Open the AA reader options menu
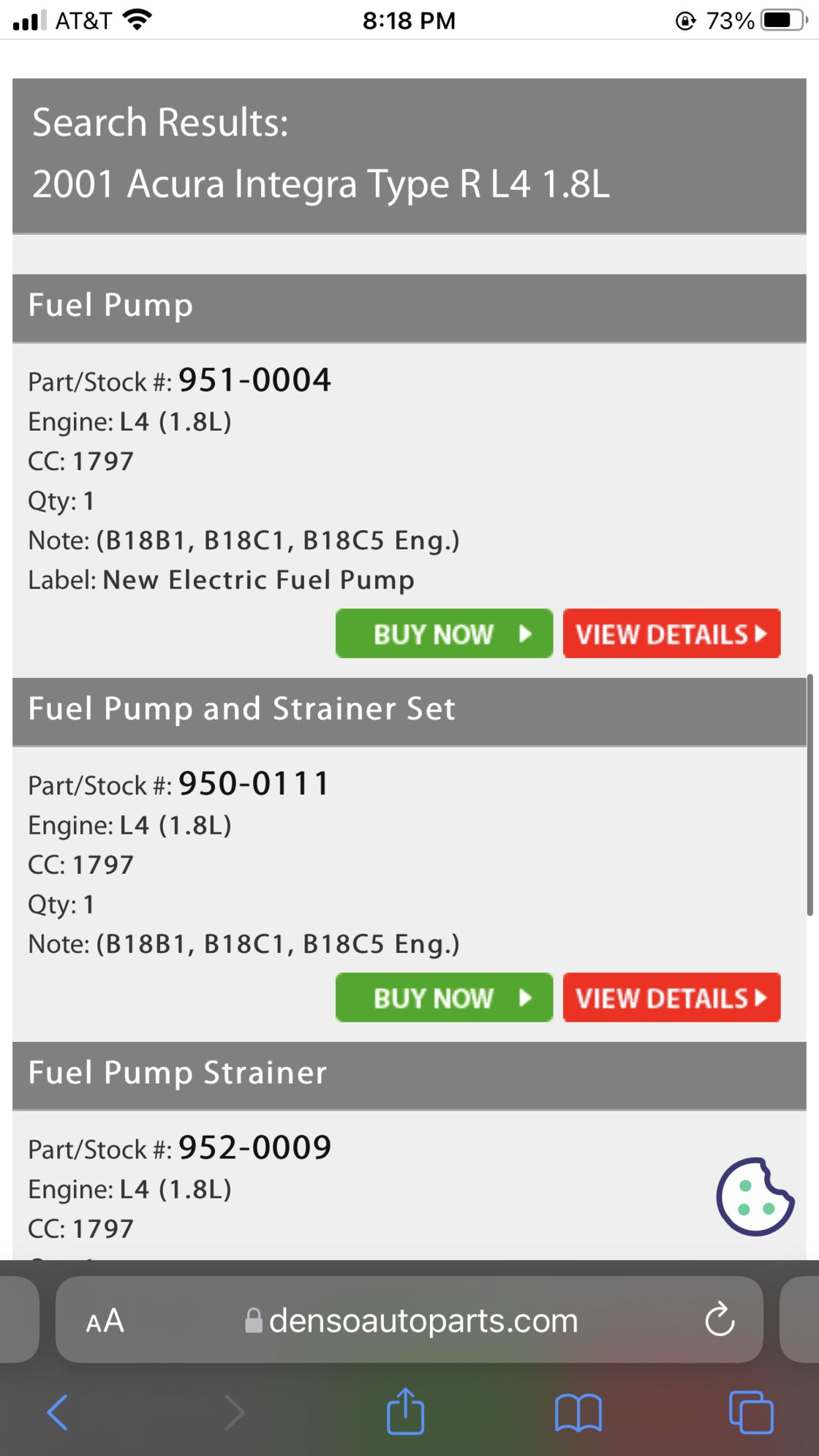Screen dimensions: 819x1456 pos(105,1321)
